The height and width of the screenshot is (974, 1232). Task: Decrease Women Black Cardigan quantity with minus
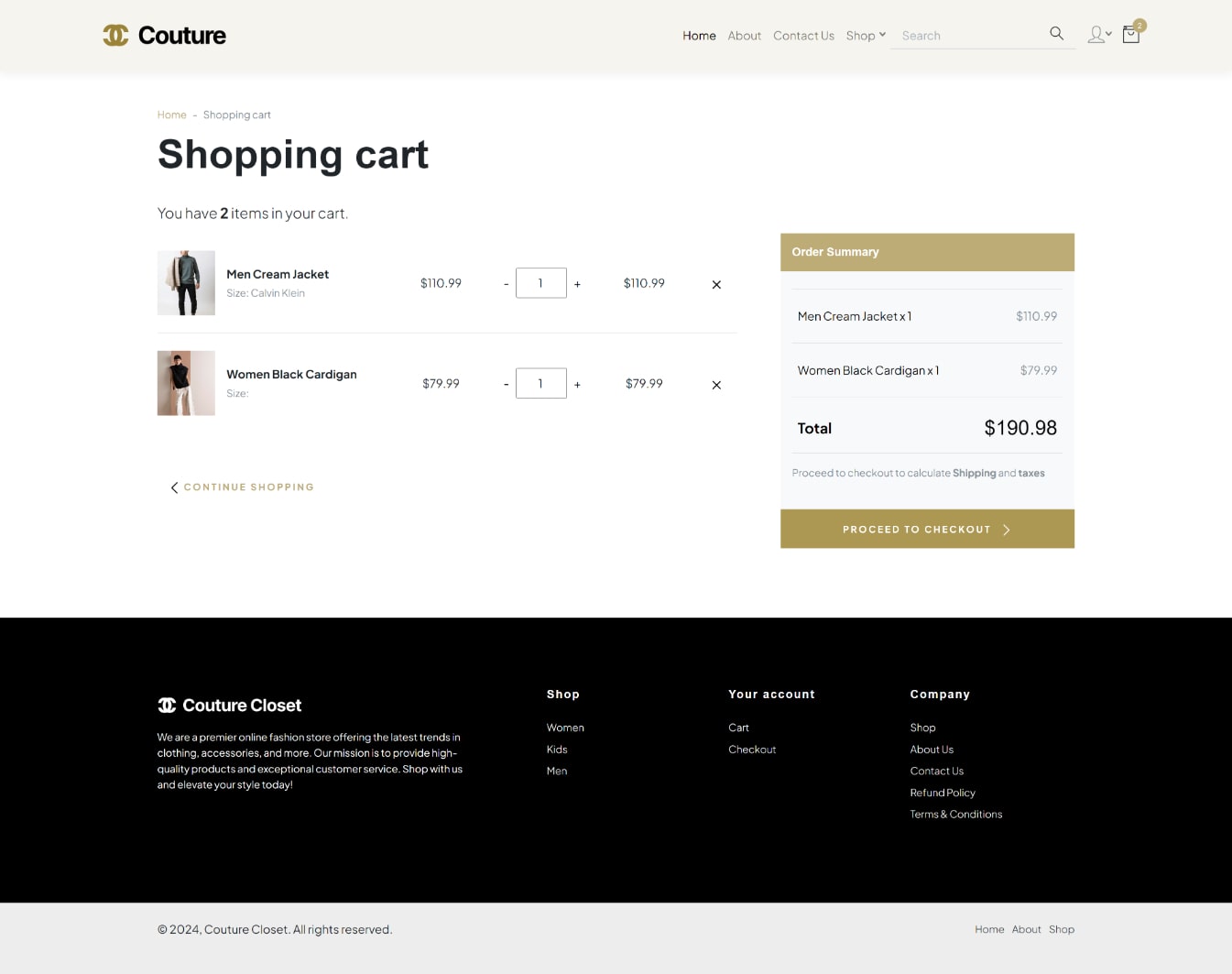[506, 384]
